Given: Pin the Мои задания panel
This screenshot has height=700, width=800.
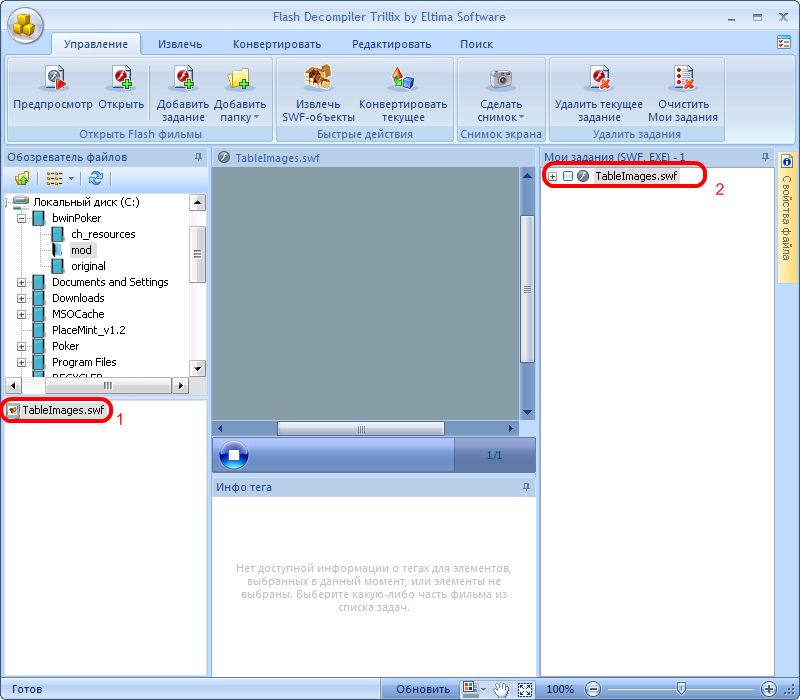Looking at the screenshot, I should [765, 157].
